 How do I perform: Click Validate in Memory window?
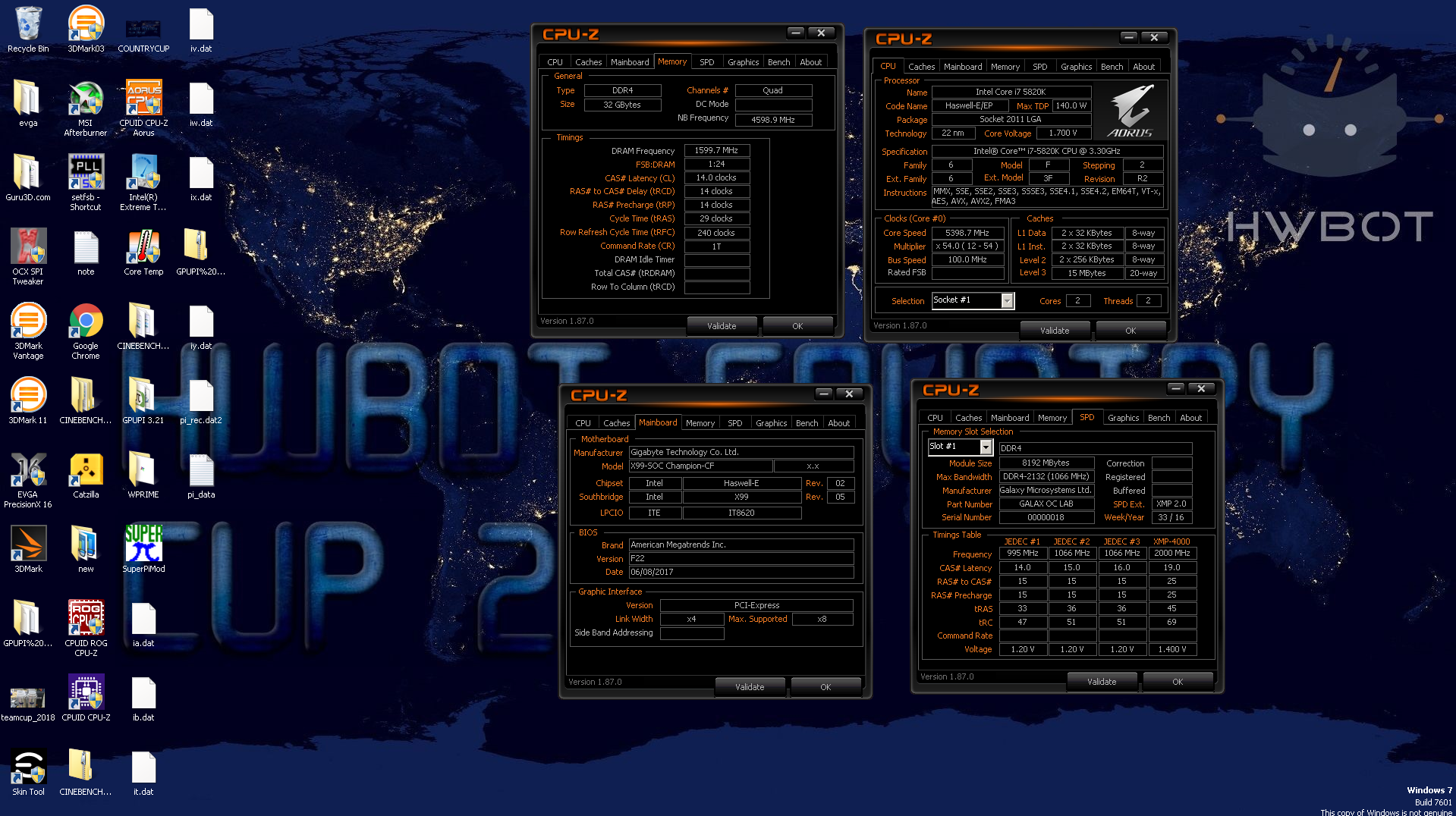[x=722, y=326]
